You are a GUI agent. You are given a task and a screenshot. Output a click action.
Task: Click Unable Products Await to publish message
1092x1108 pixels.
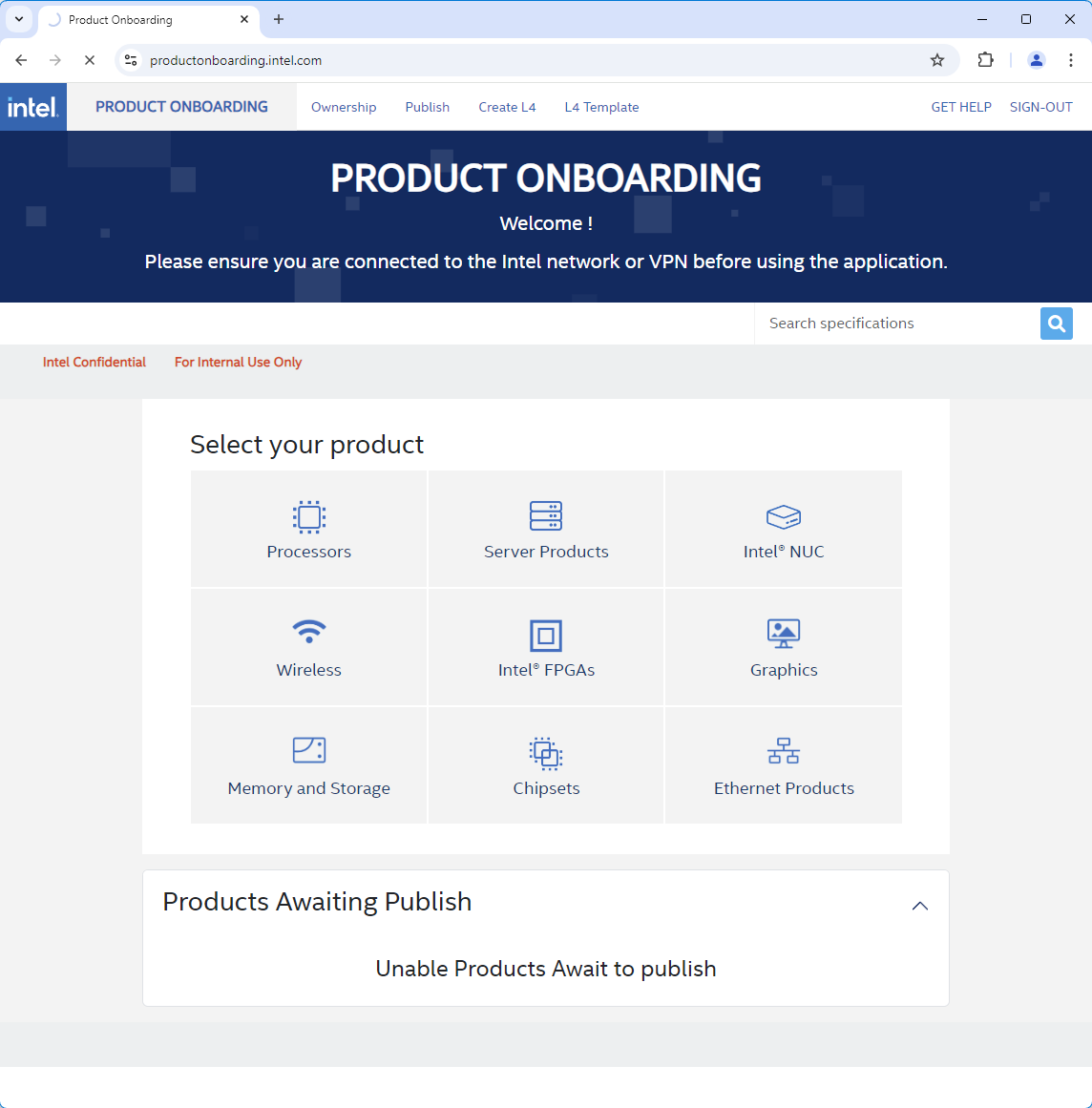pyautogui.click(x=546, y=969)
